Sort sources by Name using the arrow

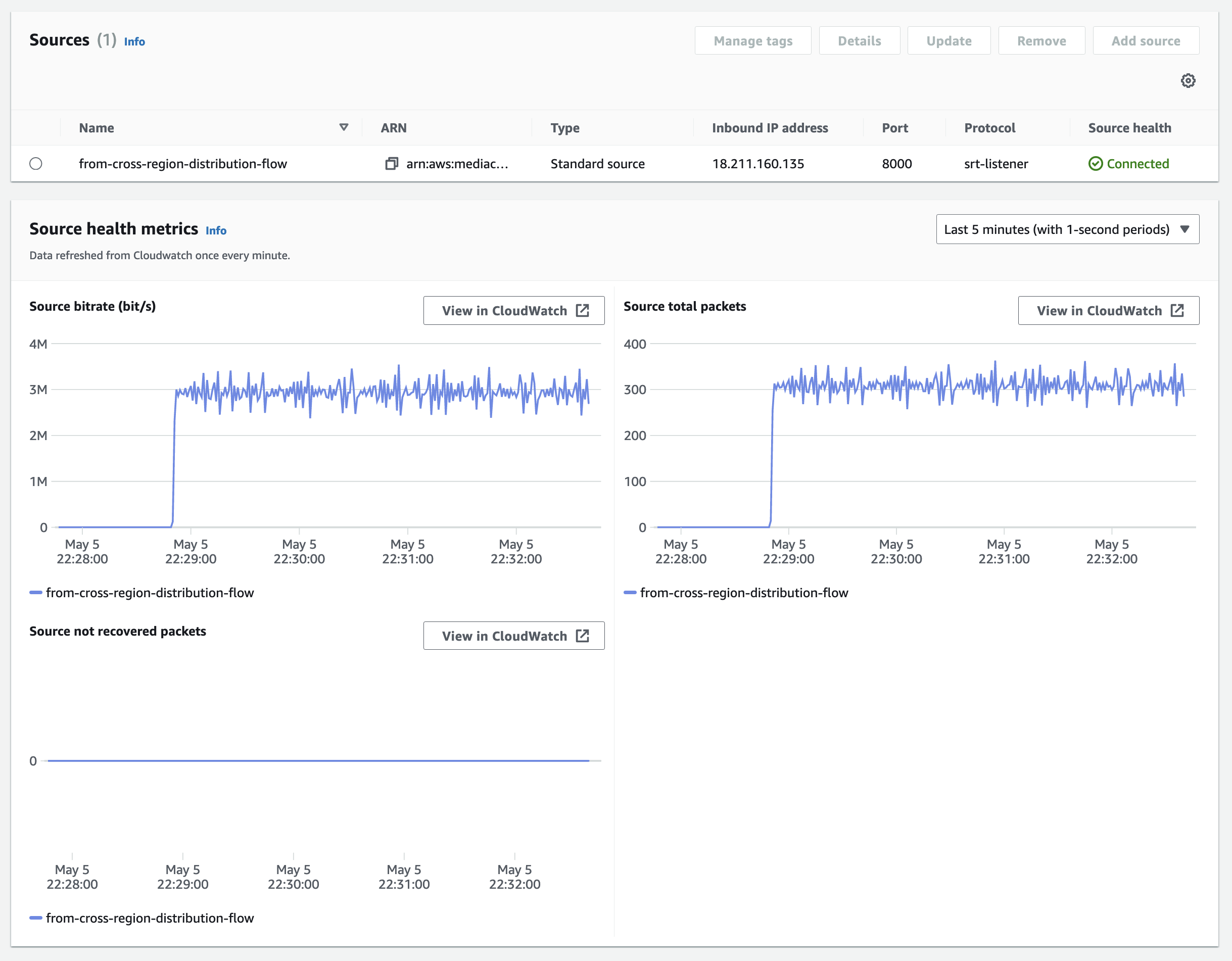point(344,127)
